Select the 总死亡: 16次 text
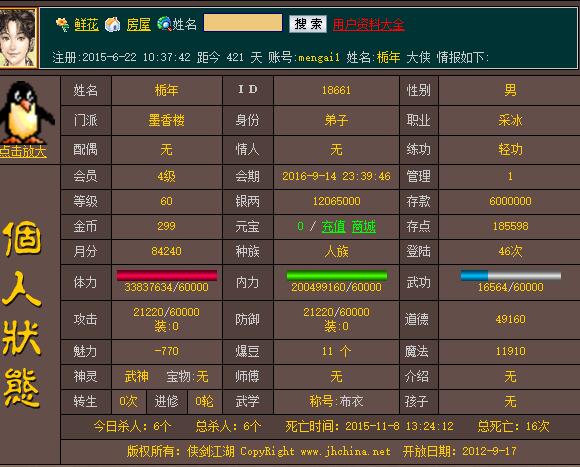 tap(513, 426)
